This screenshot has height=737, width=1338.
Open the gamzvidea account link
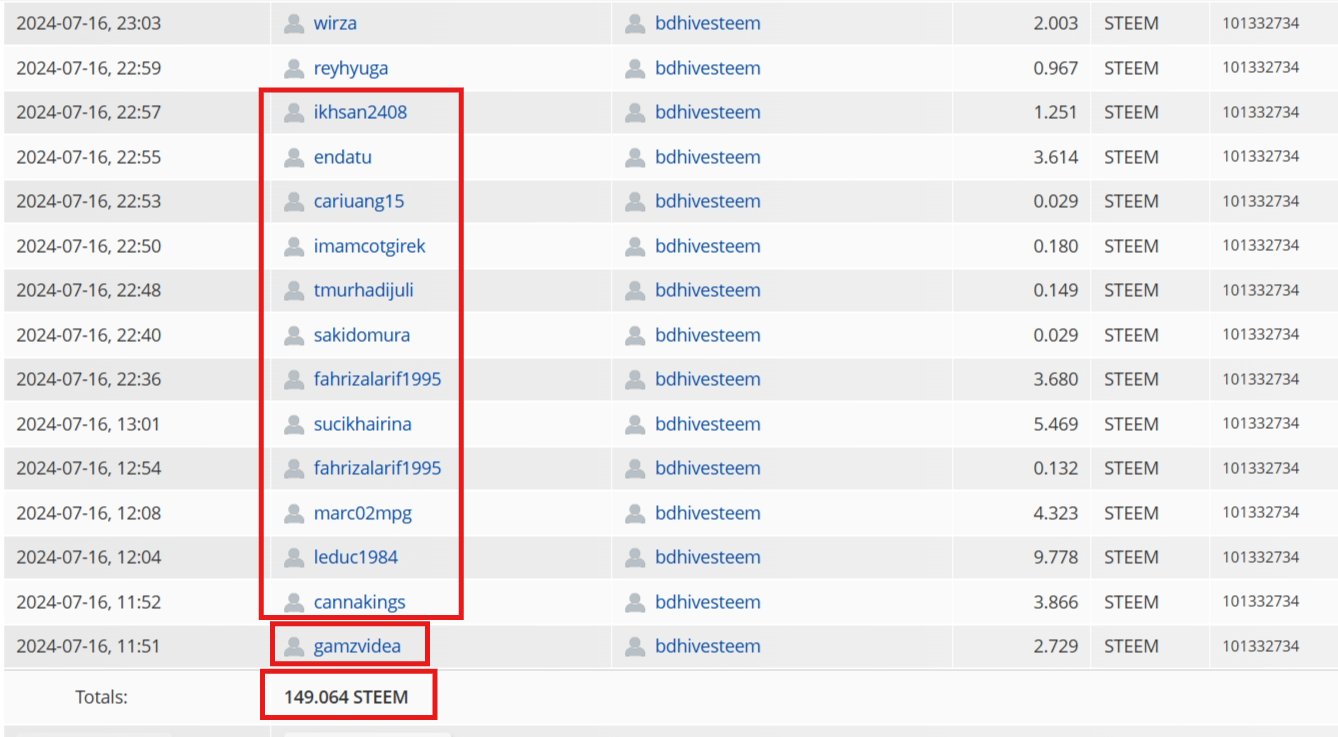pos(357,646)
